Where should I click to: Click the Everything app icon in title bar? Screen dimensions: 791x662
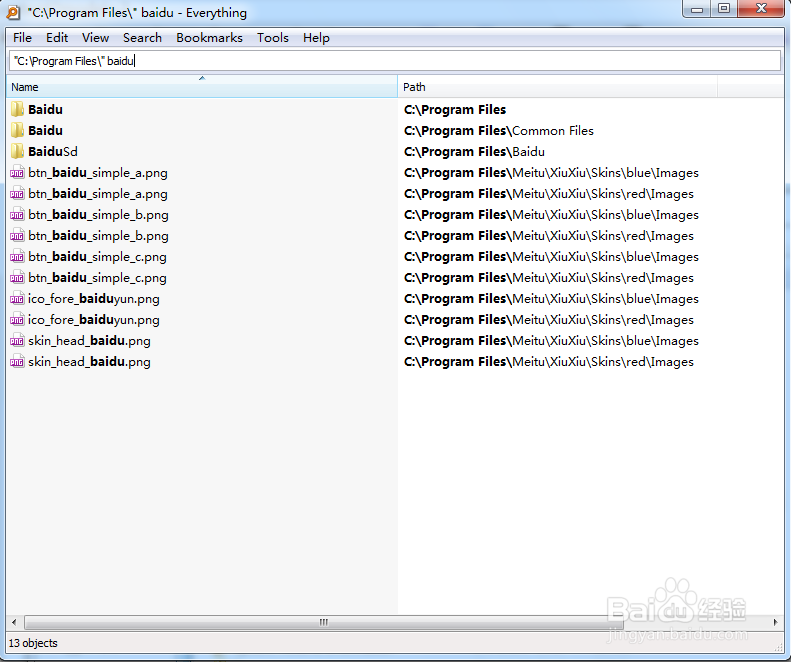13,12
